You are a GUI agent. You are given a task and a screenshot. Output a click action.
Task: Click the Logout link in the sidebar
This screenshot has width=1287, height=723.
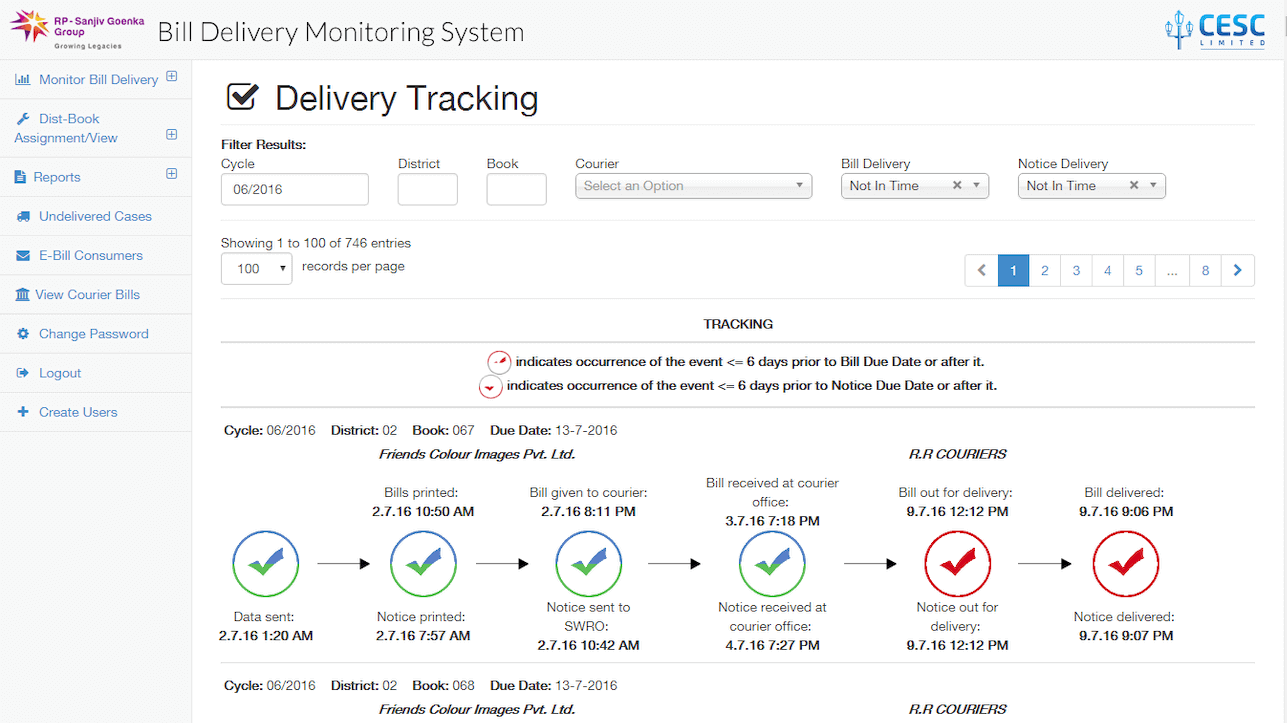60,373
